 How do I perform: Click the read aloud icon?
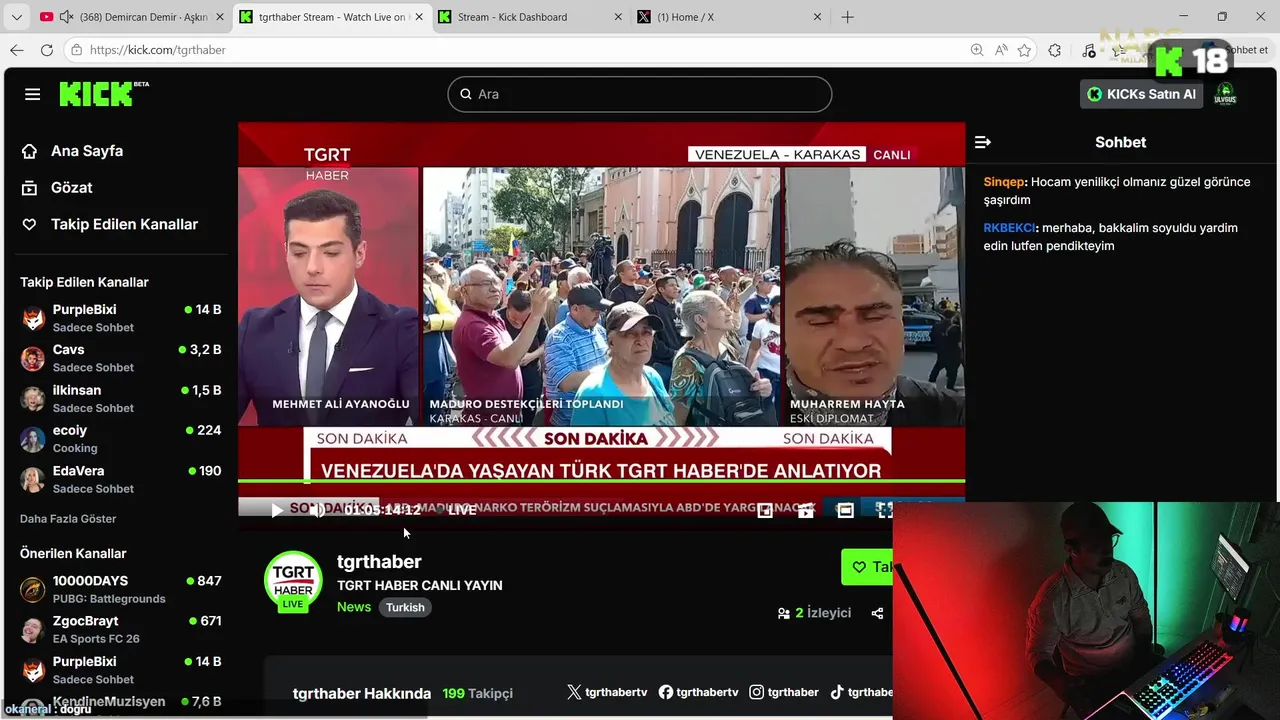click(x=1001, y=50)
